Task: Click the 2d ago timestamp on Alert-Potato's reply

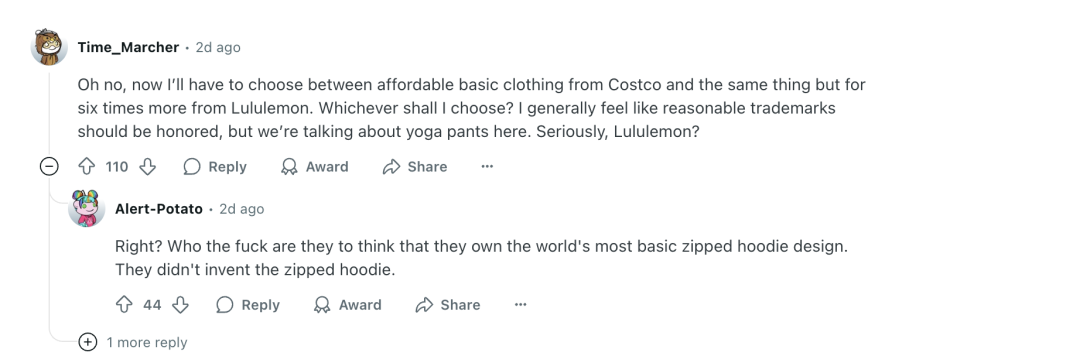Action: click(x=242, y=209)
